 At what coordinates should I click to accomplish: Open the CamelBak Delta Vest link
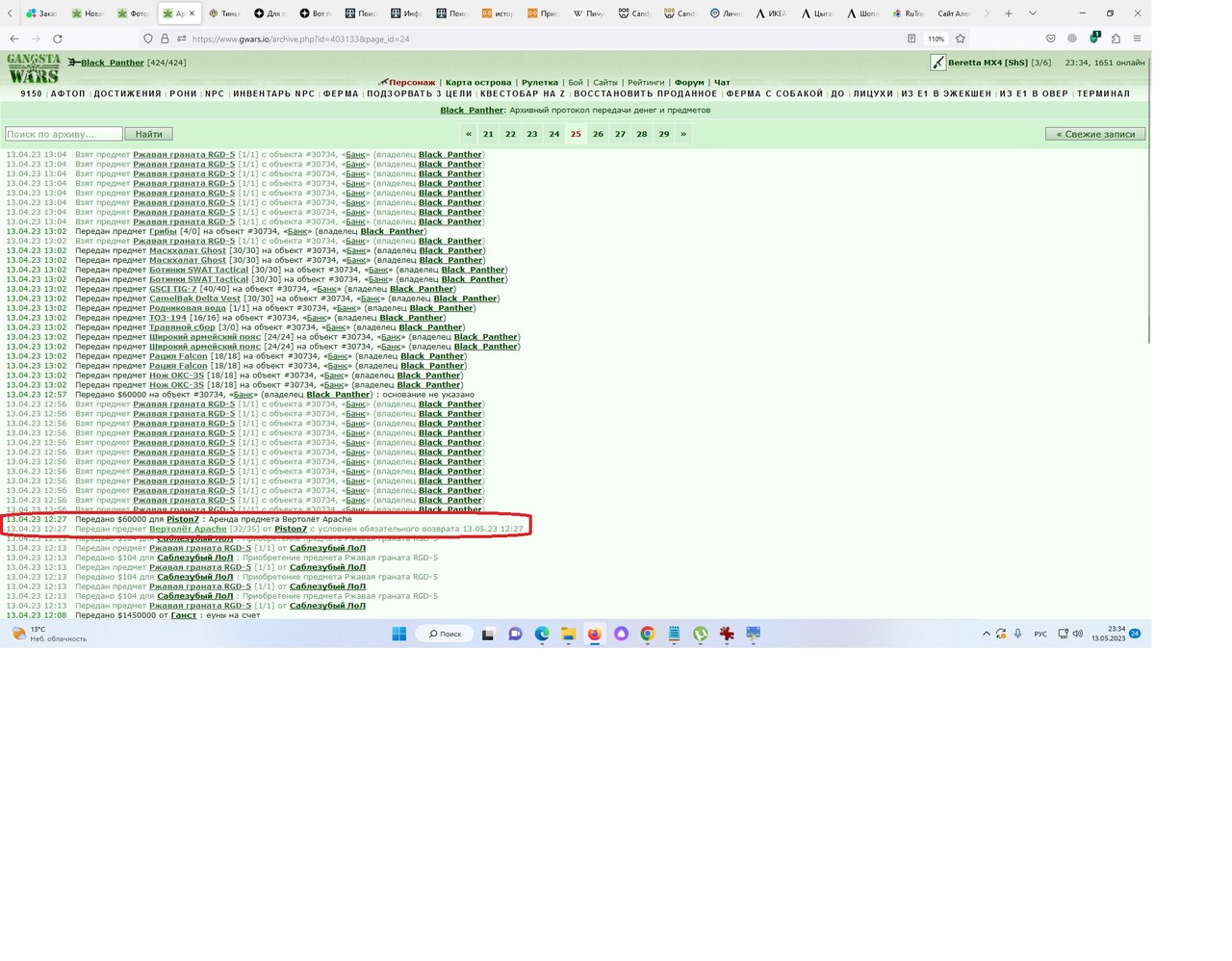pyautogui.click(x=194, y=299)
